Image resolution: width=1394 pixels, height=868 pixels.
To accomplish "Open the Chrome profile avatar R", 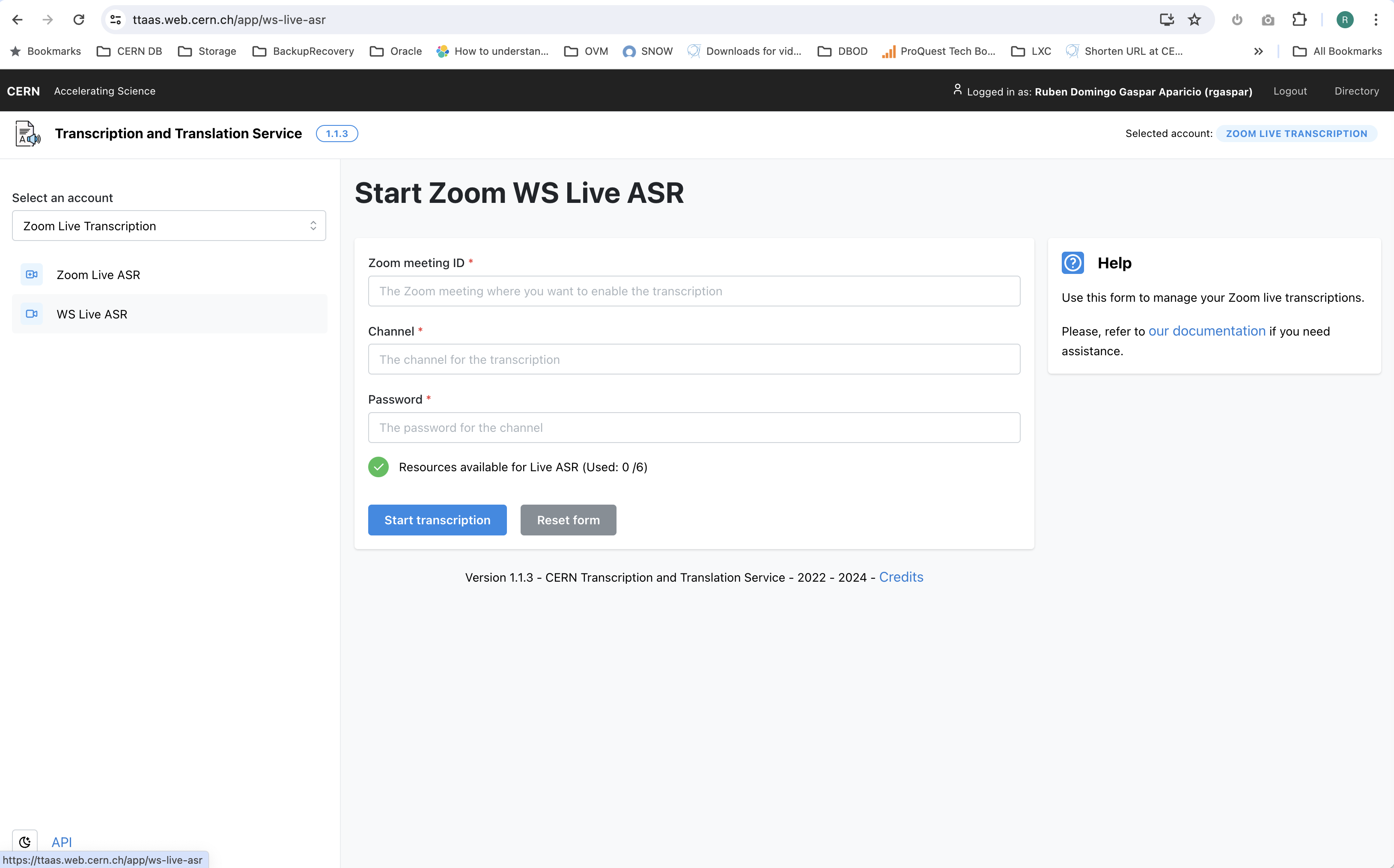I will coord(1345,20).
